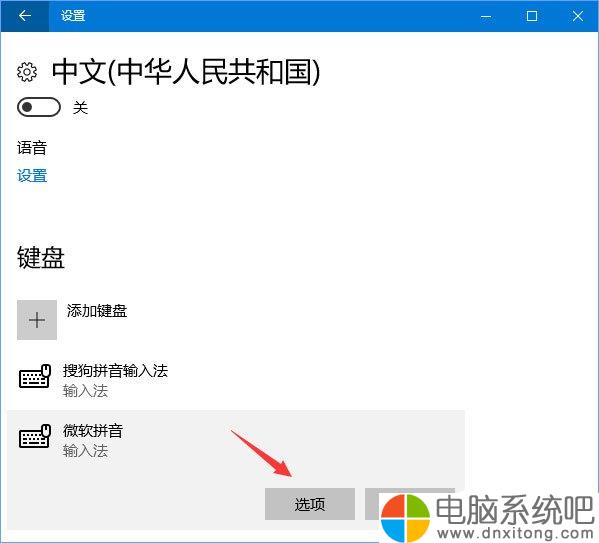Click the 中文(中华人民共和国) page heading
This screenshot has height=543, width=599.
click(186, 72)
